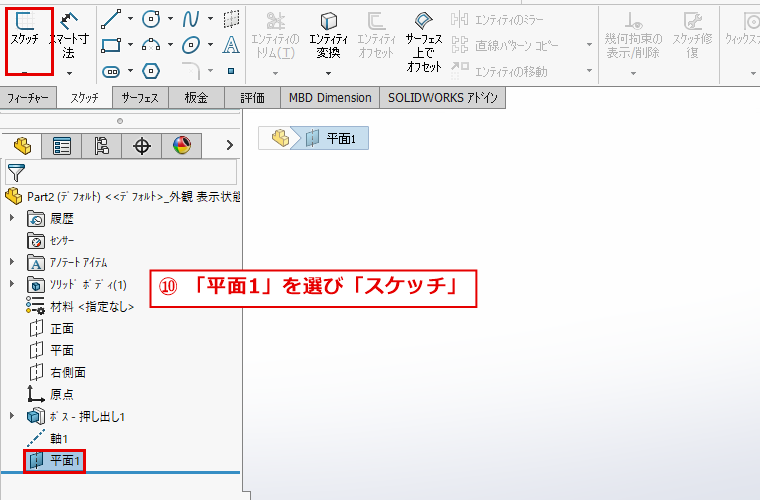Switch to the 板金 (Sheet Metal) tab
This screenshot has height=500, width=760.
point(196,98)
